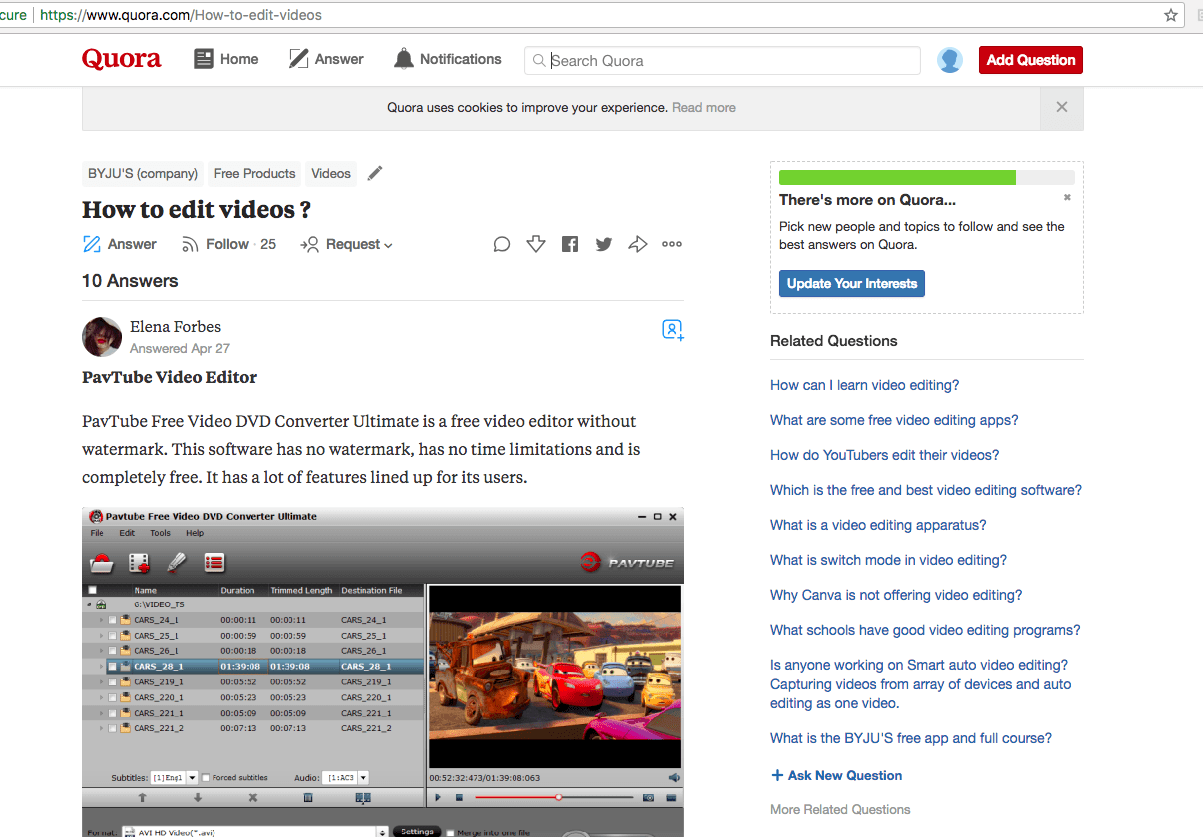Viewport: 1203px width, 837px height.
Task: Open the BYJU'S (company) topic tag
Action: pos(143,173)
